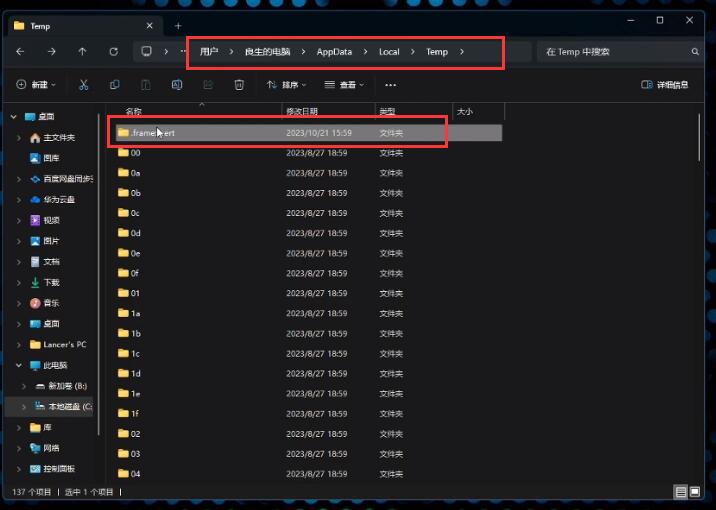Click the Cut (scissors) toolbar icon

84,85
